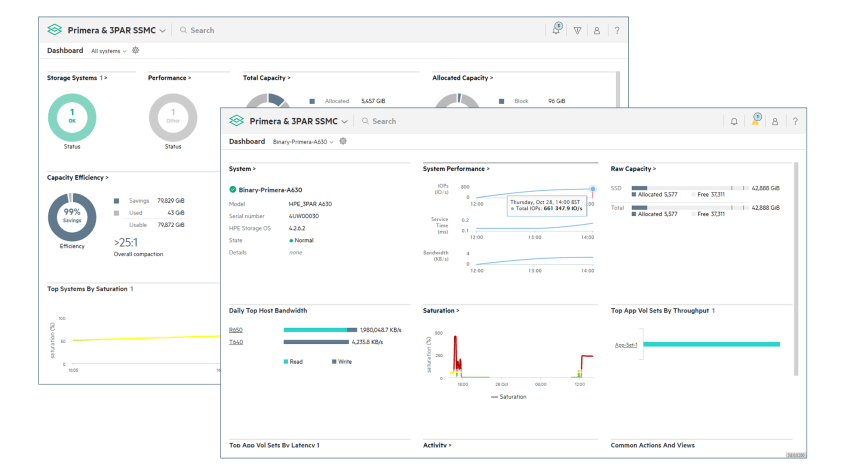Click the 4.2.6.2 HPE Storage OS value
The width and height of the screenshot is (845, 475).
297,228
